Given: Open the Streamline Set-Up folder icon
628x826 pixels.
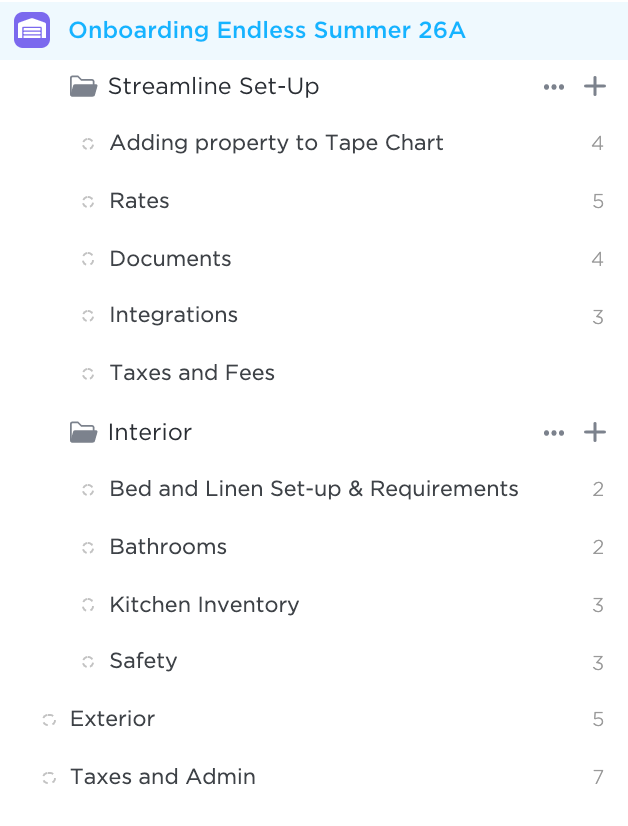Looking at the screenshot, I should pos(83,86).
